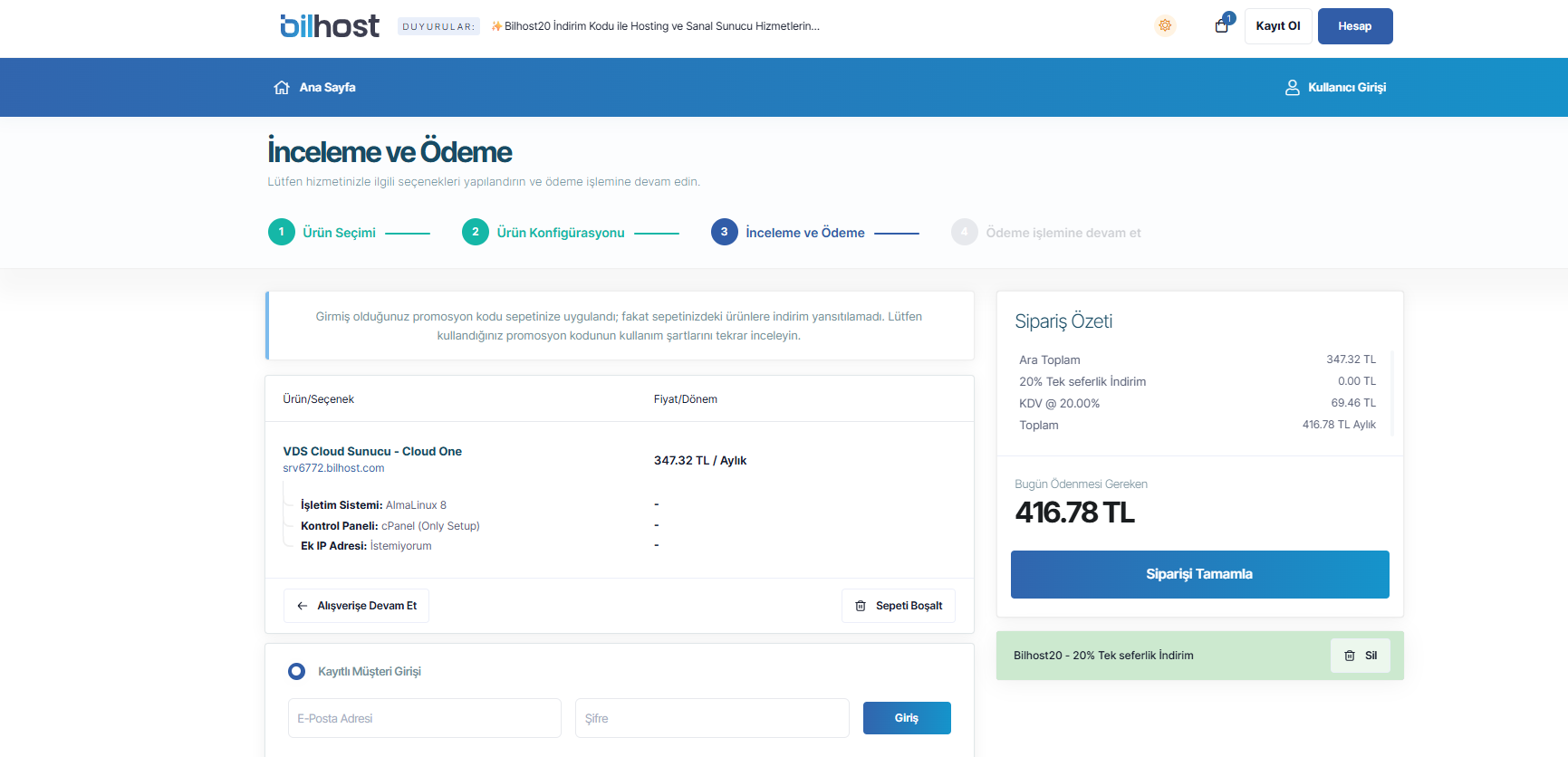Click the Giriş login button
1568x757 pixels.
907,718
